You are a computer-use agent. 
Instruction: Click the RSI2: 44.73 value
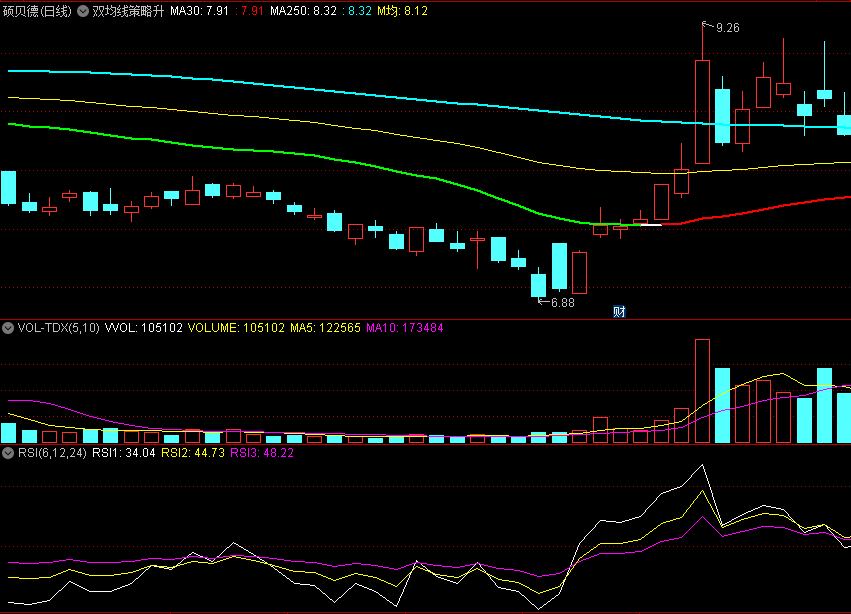(193, 453)
